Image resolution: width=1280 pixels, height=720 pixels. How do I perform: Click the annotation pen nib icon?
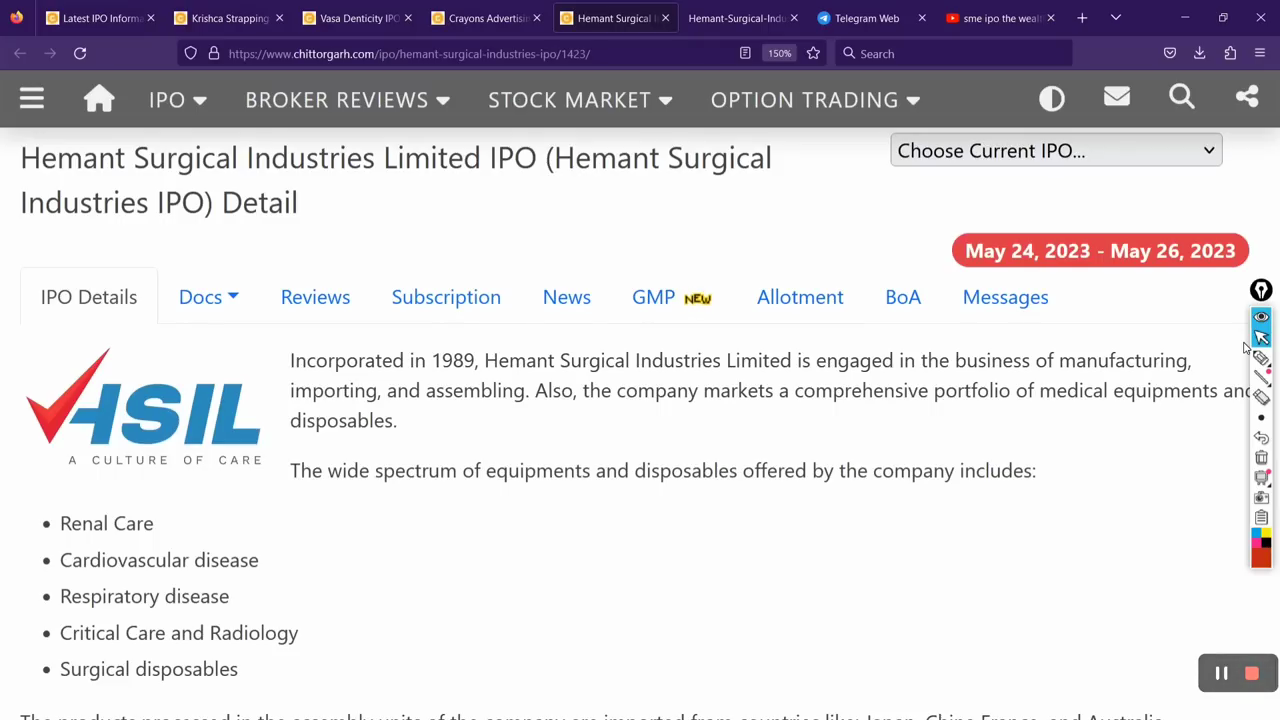click(x=1261, y=290)
